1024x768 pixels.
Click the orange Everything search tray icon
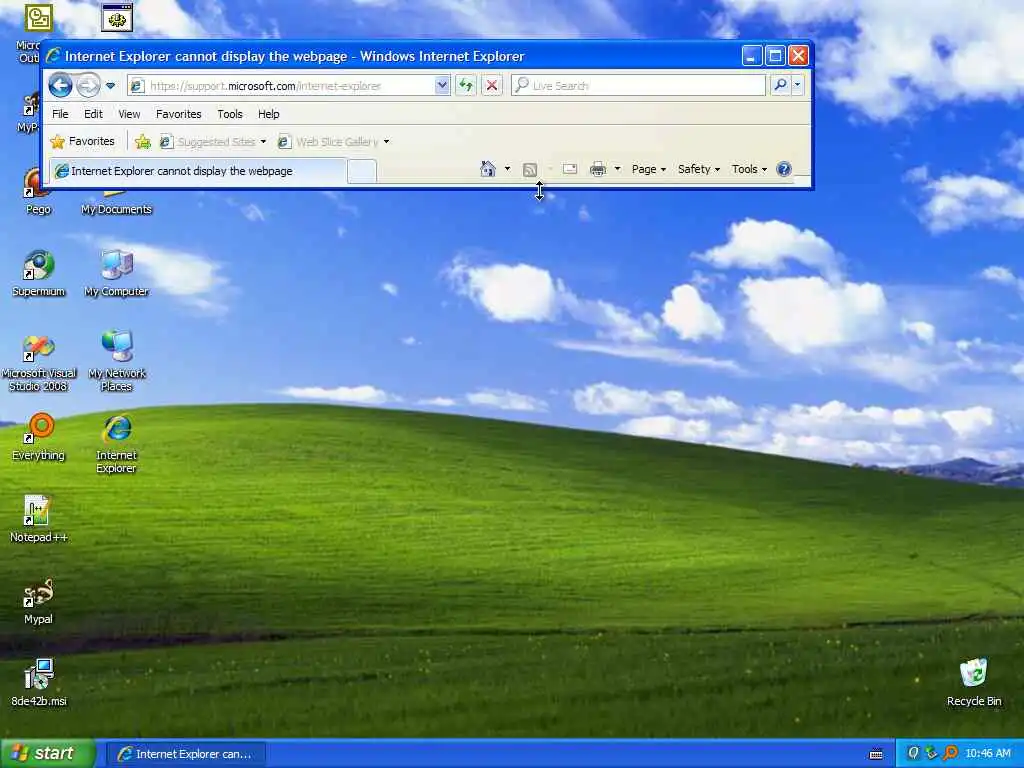tap(951, 753)
